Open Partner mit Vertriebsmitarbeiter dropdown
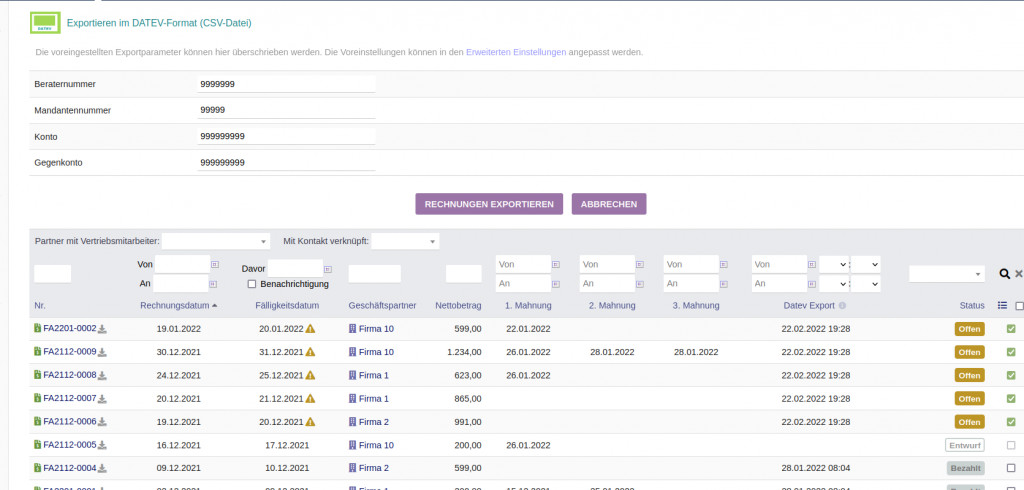Screen dimensions: 1024x490 point(216,241)
